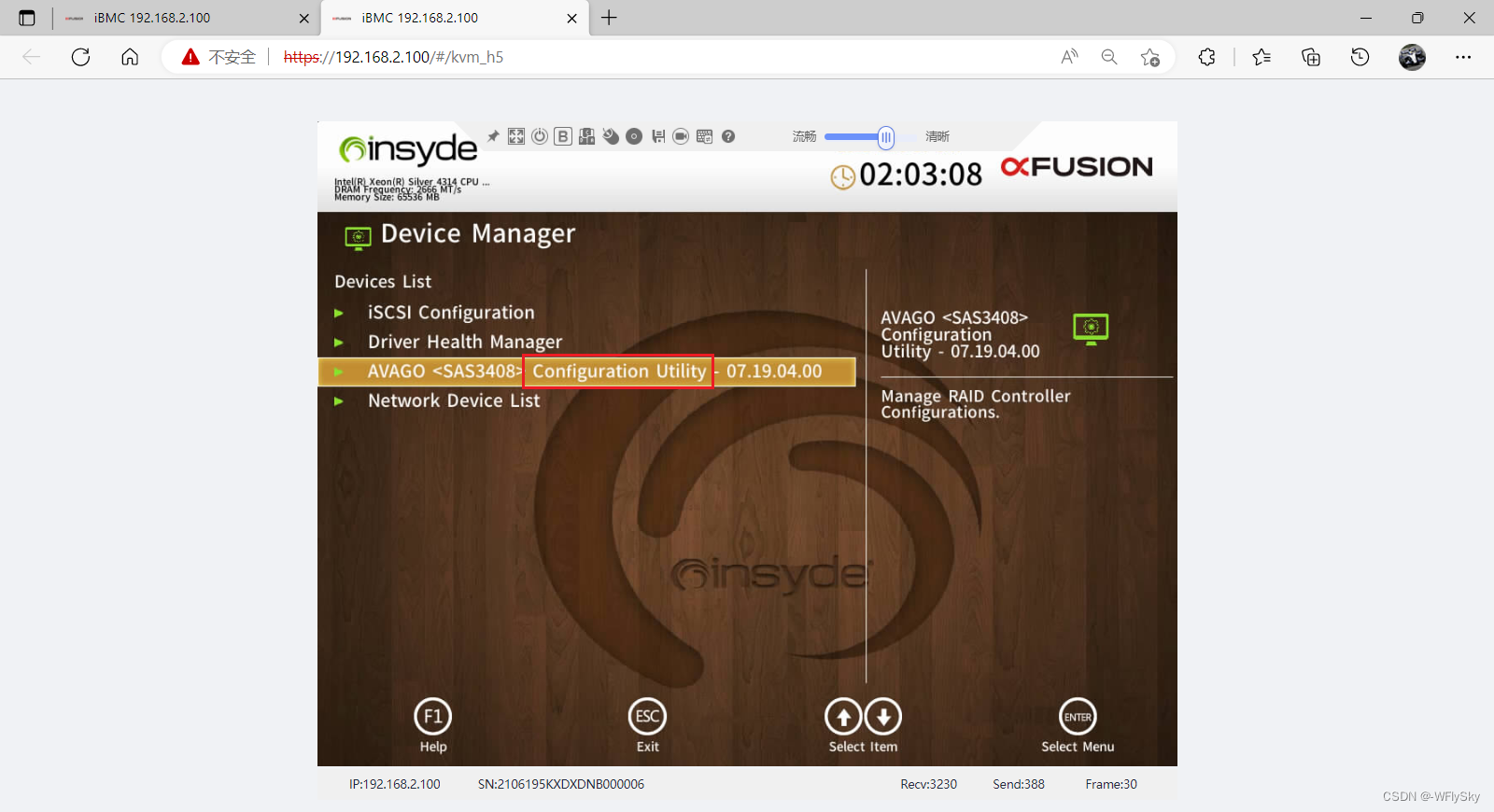The image size is (1494, 812).
Task: Click the down arrow Select Item button
Action: coord(883,717)
